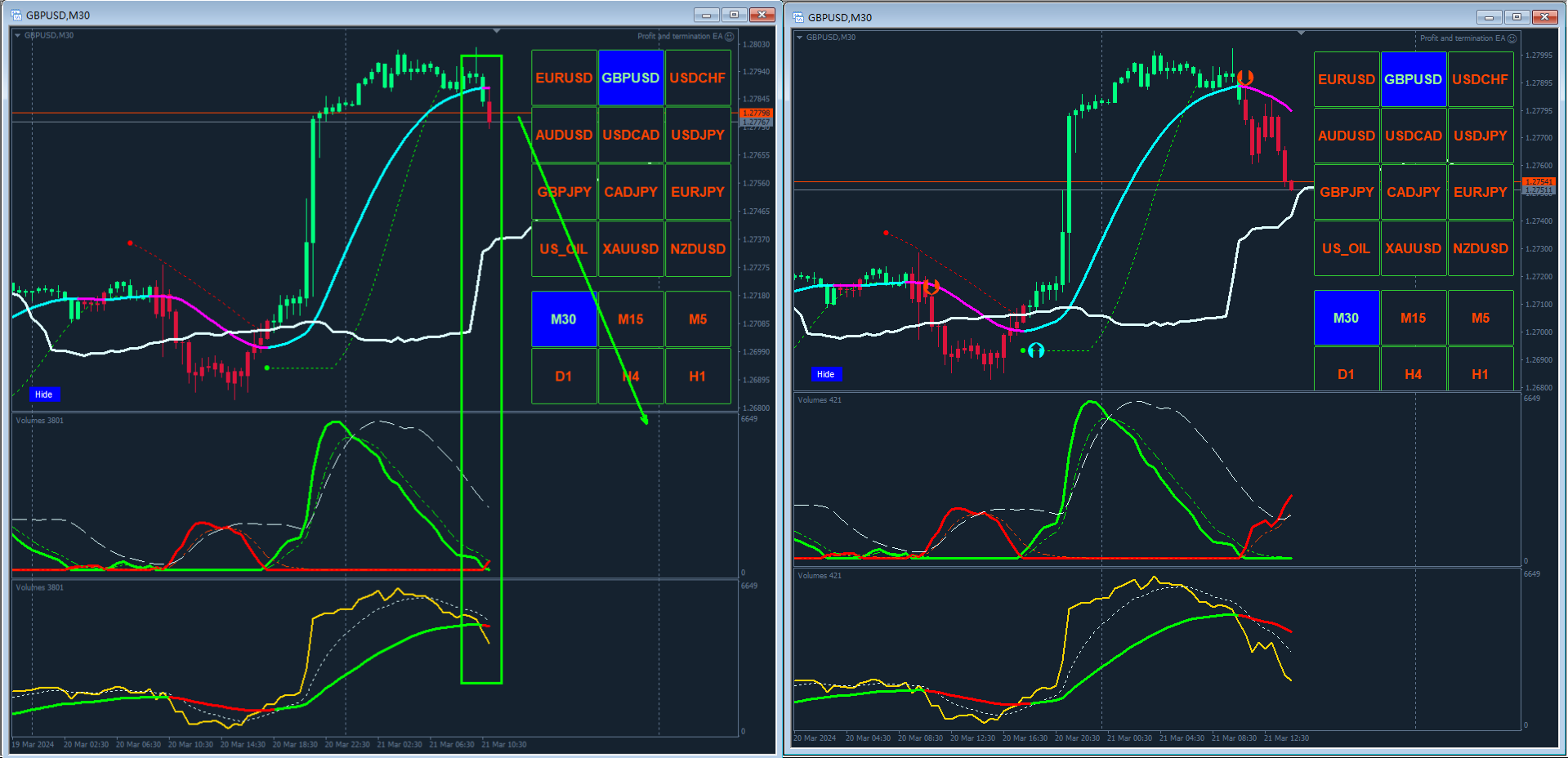Screen dimensions: 1568x758
Task: Click the orange 1.27541 price tag on the right chart's axis
Action: tap(1539, 181)
